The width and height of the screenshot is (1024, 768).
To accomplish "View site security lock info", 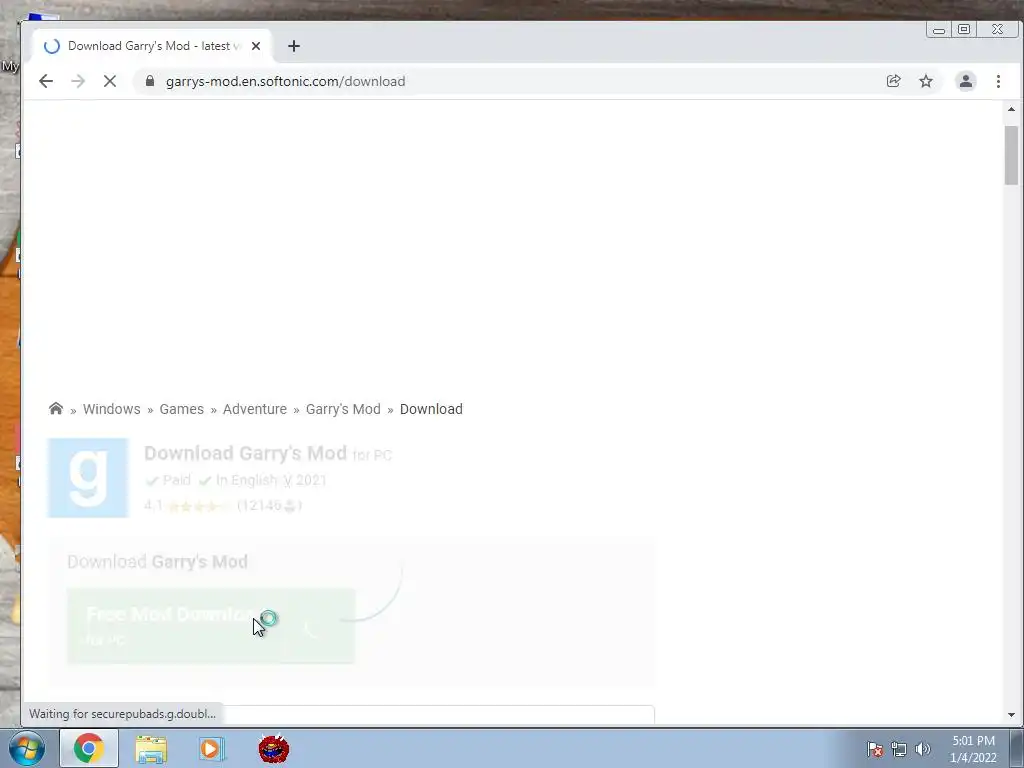I will [x=150, y=81].
